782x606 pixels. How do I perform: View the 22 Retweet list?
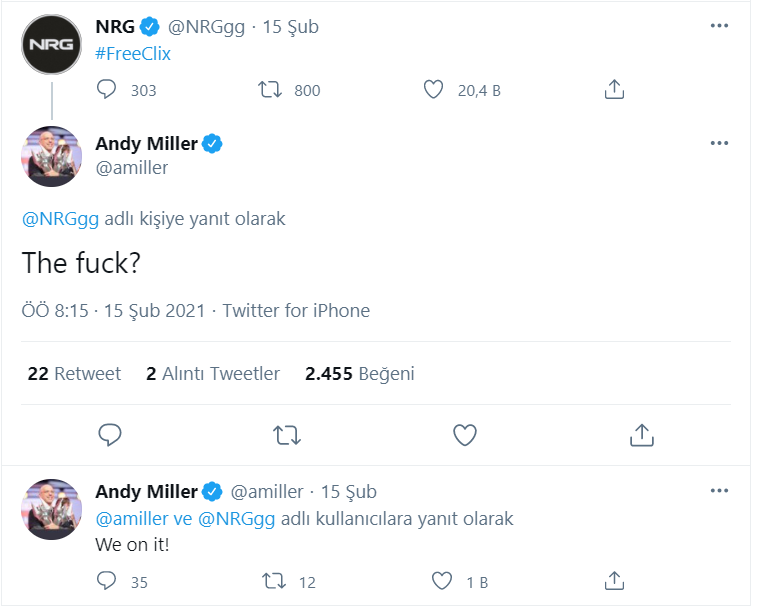tap(74, 374)
